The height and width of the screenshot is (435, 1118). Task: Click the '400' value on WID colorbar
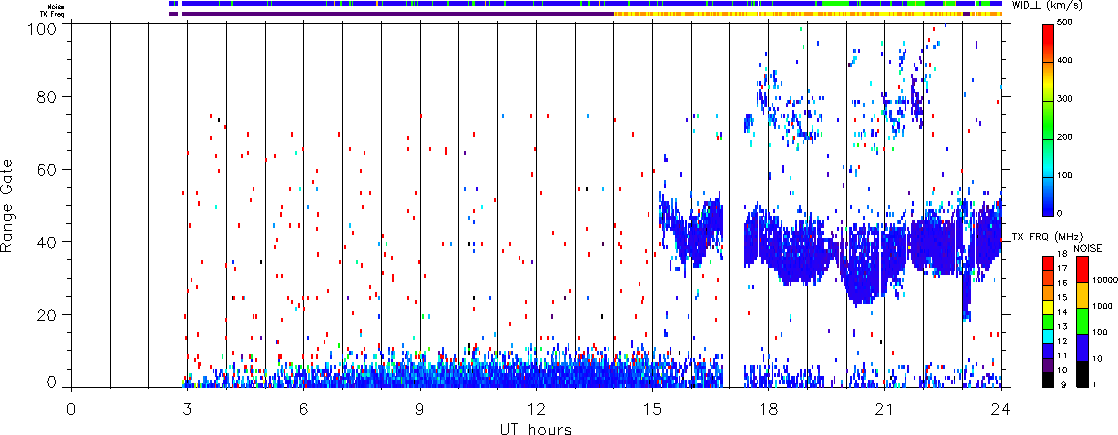(1067, 60)
